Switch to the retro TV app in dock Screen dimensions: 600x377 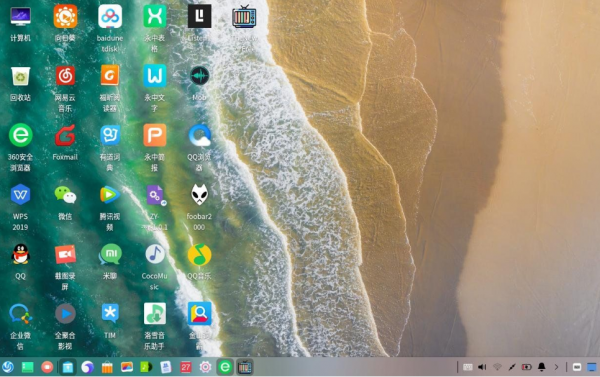tap(245, 367)
